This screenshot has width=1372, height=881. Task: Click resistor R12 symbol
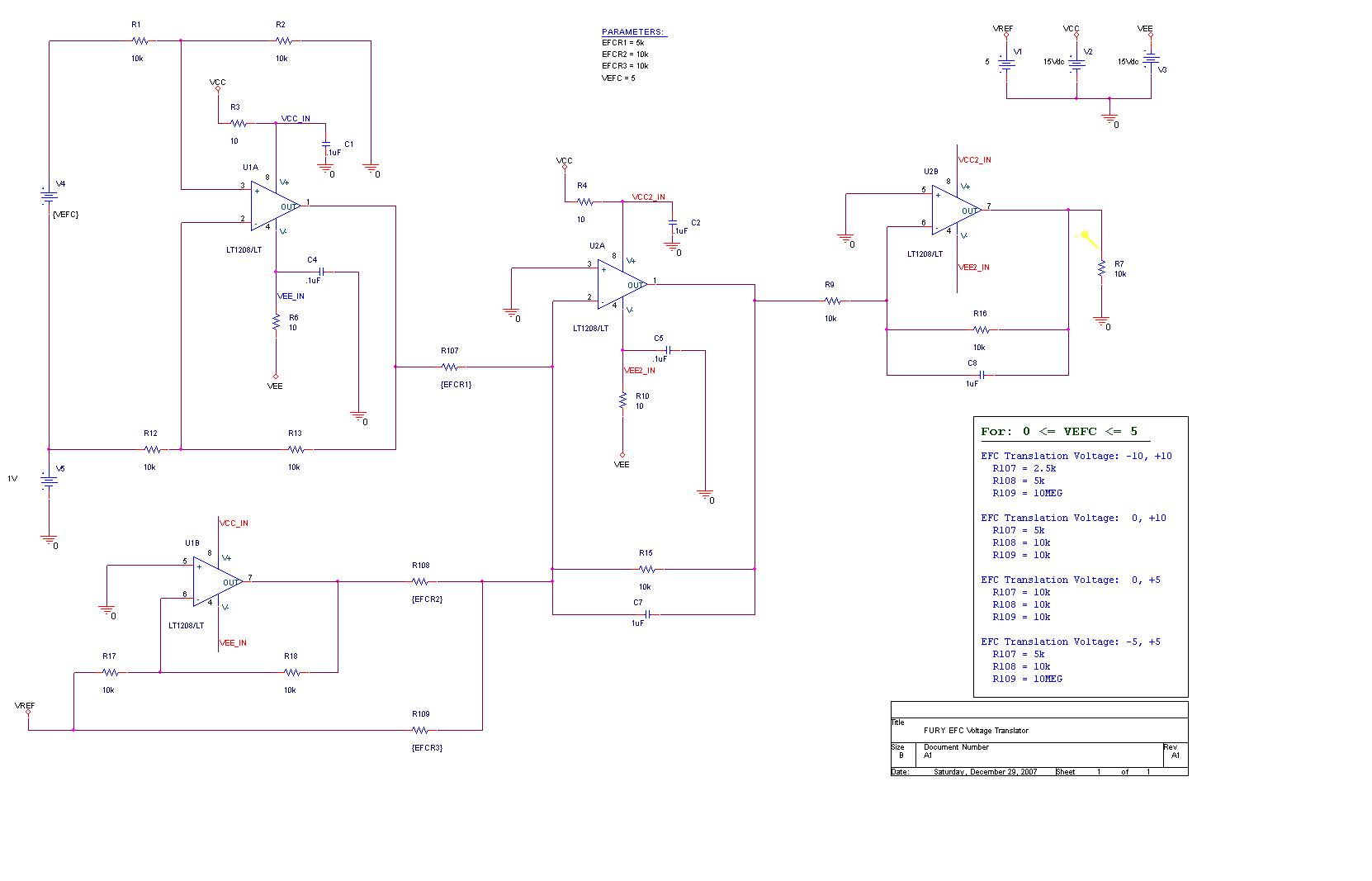tap(152, 449)
